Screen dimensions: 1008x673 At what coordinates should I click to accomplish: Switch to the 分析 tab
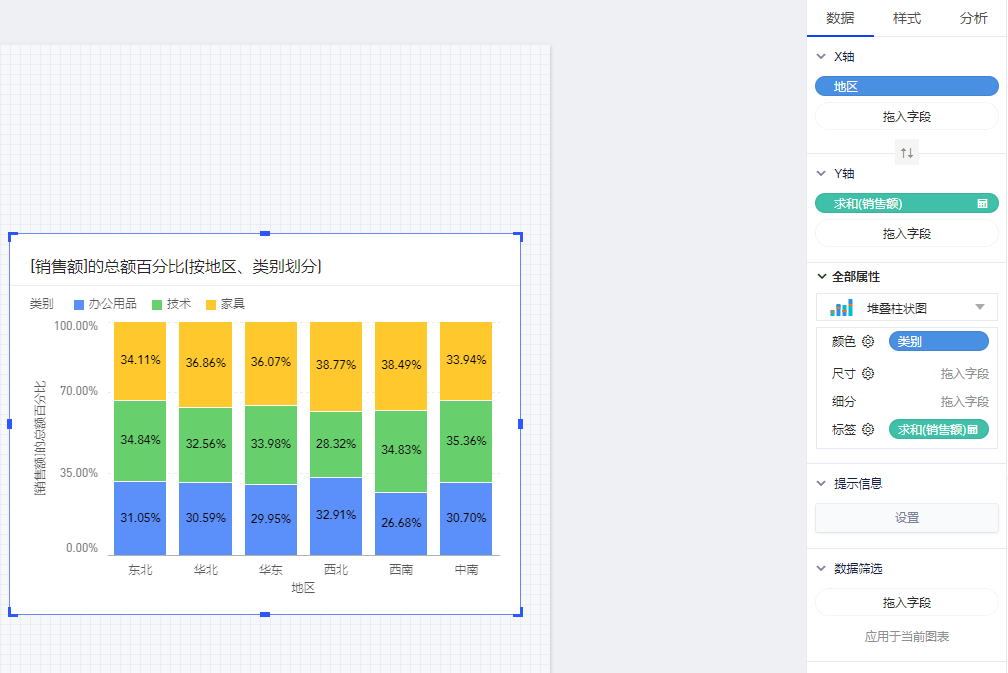[973, 18]
